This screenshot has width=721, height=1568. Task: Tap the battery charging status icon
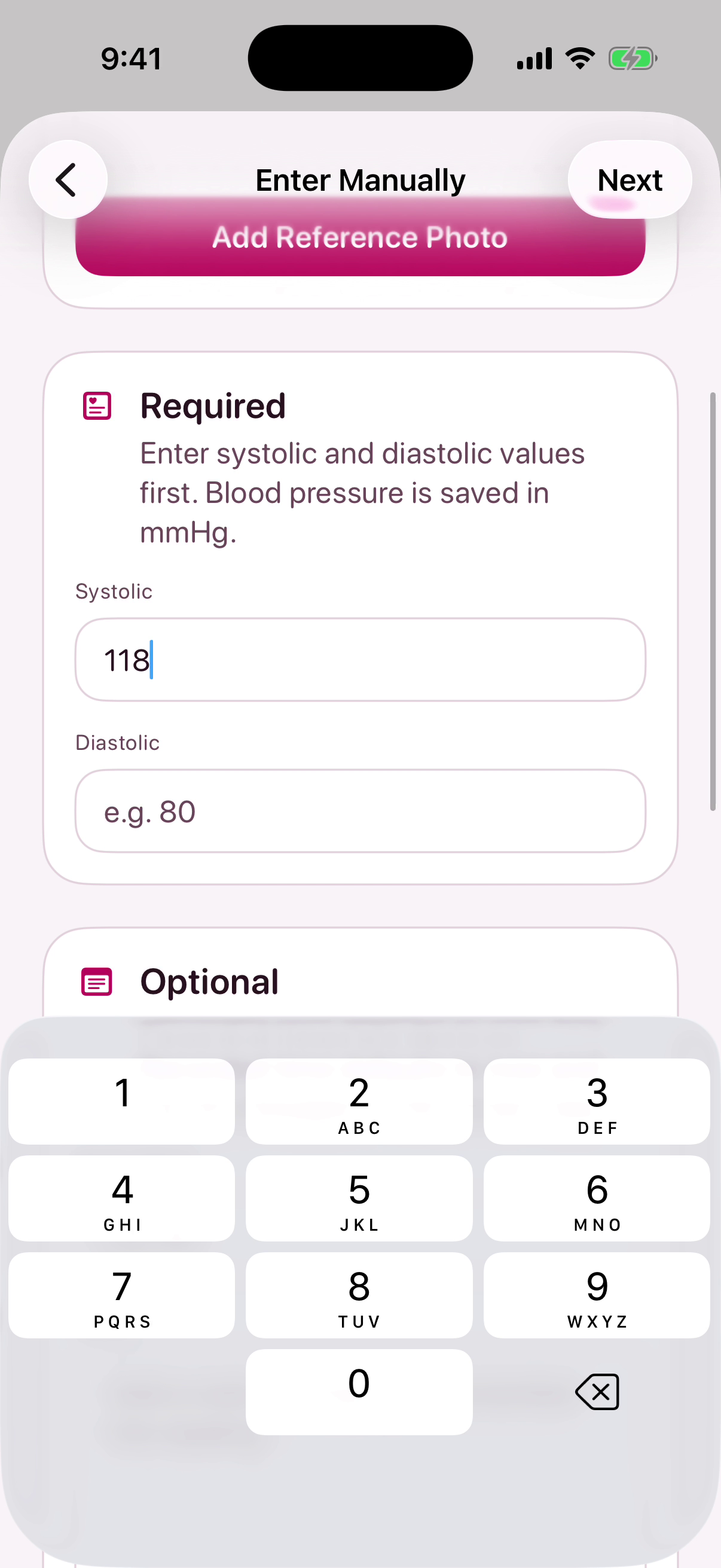coord(633,59)
